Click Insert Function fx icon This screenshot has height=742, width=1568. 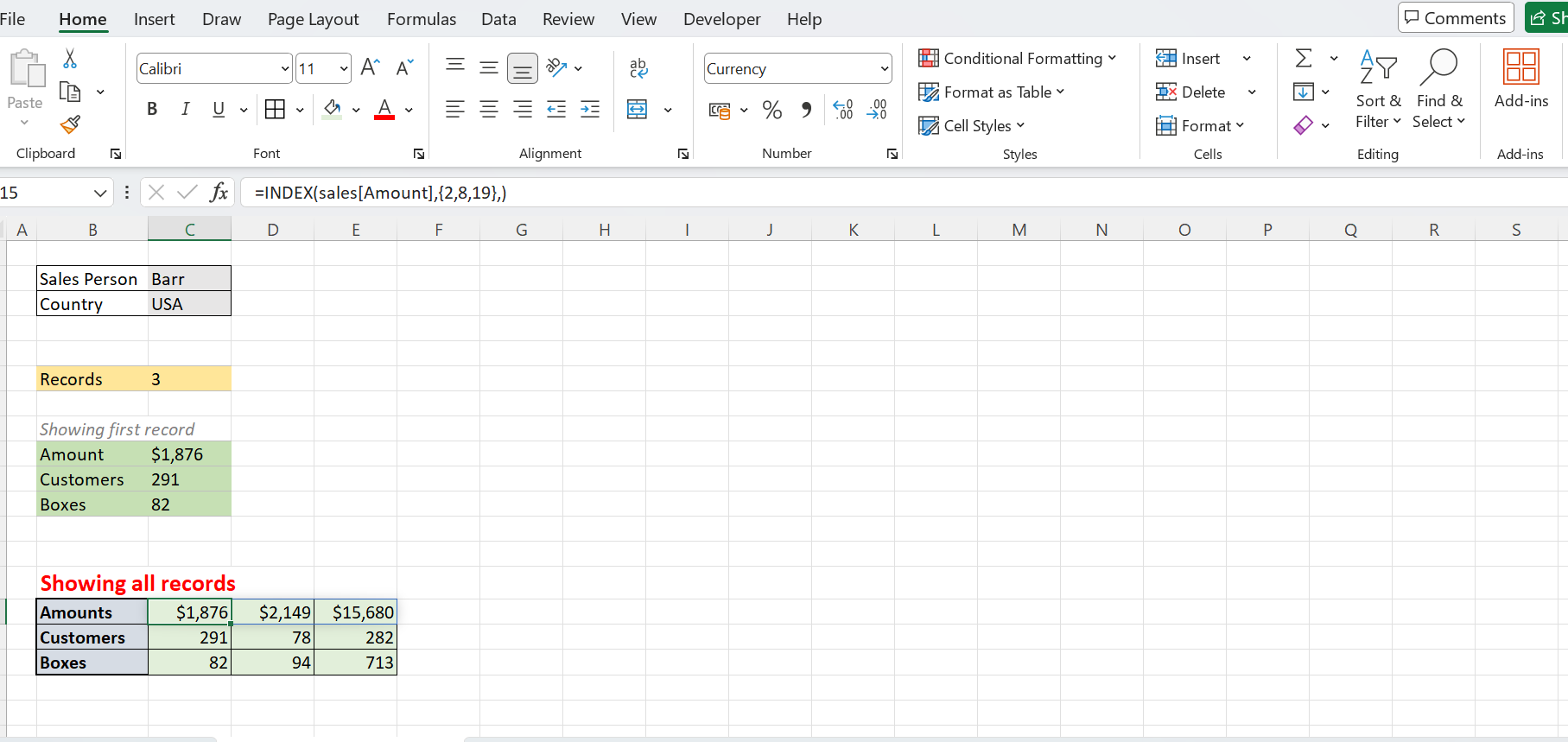(219, 192)
